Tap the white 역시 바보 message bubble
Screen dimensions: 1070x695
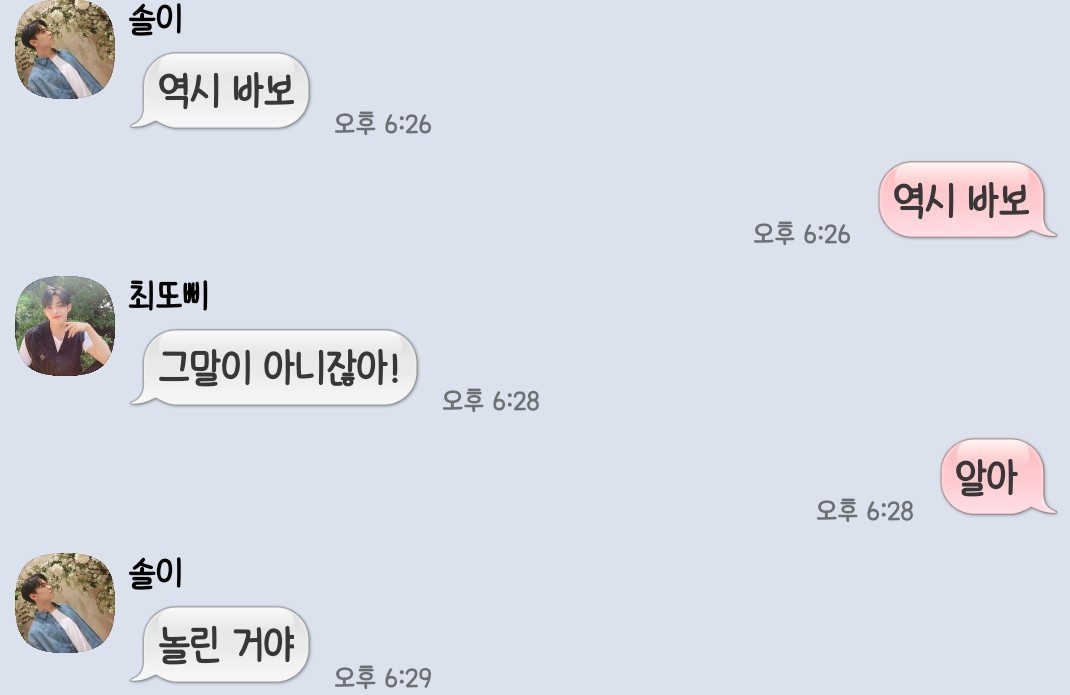[220, 90]
